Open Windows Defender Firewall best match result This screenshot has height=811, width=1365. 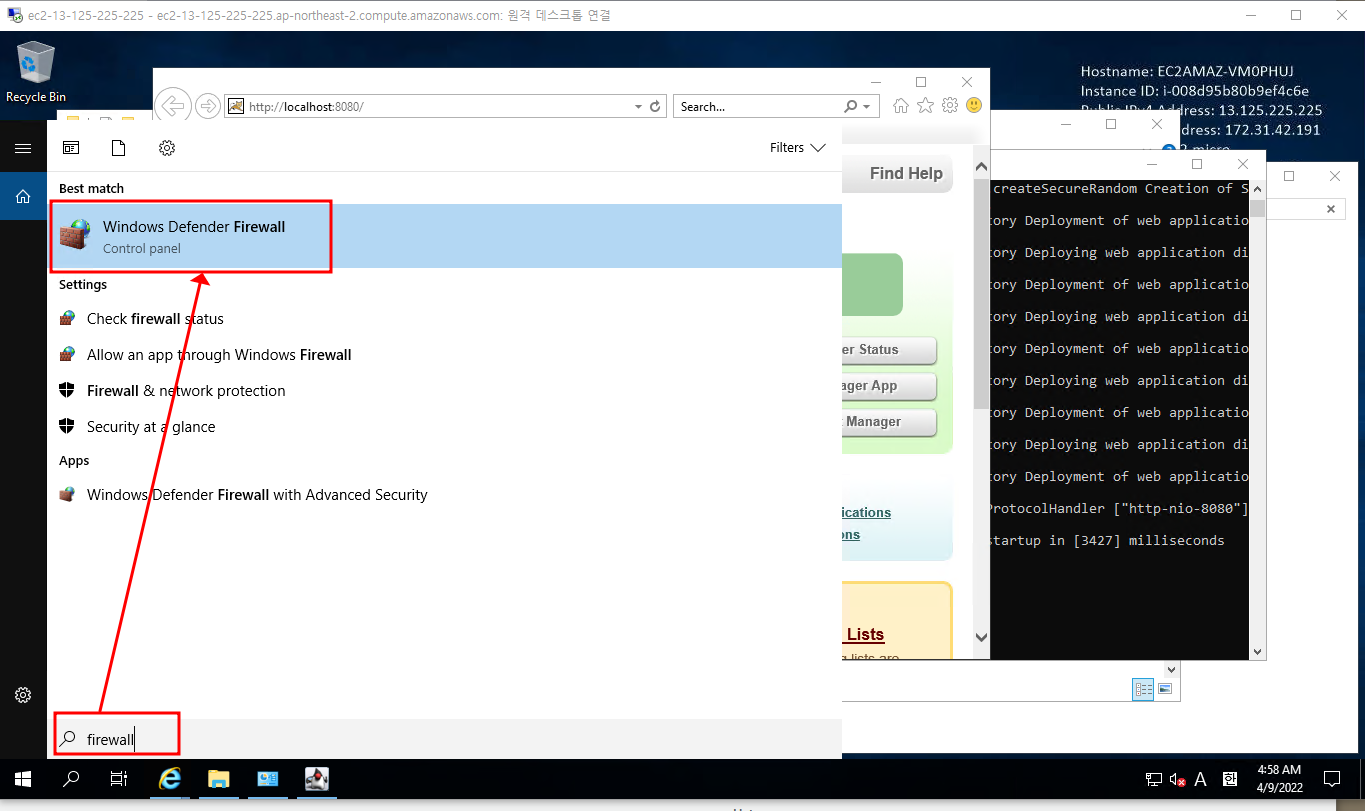445,237
